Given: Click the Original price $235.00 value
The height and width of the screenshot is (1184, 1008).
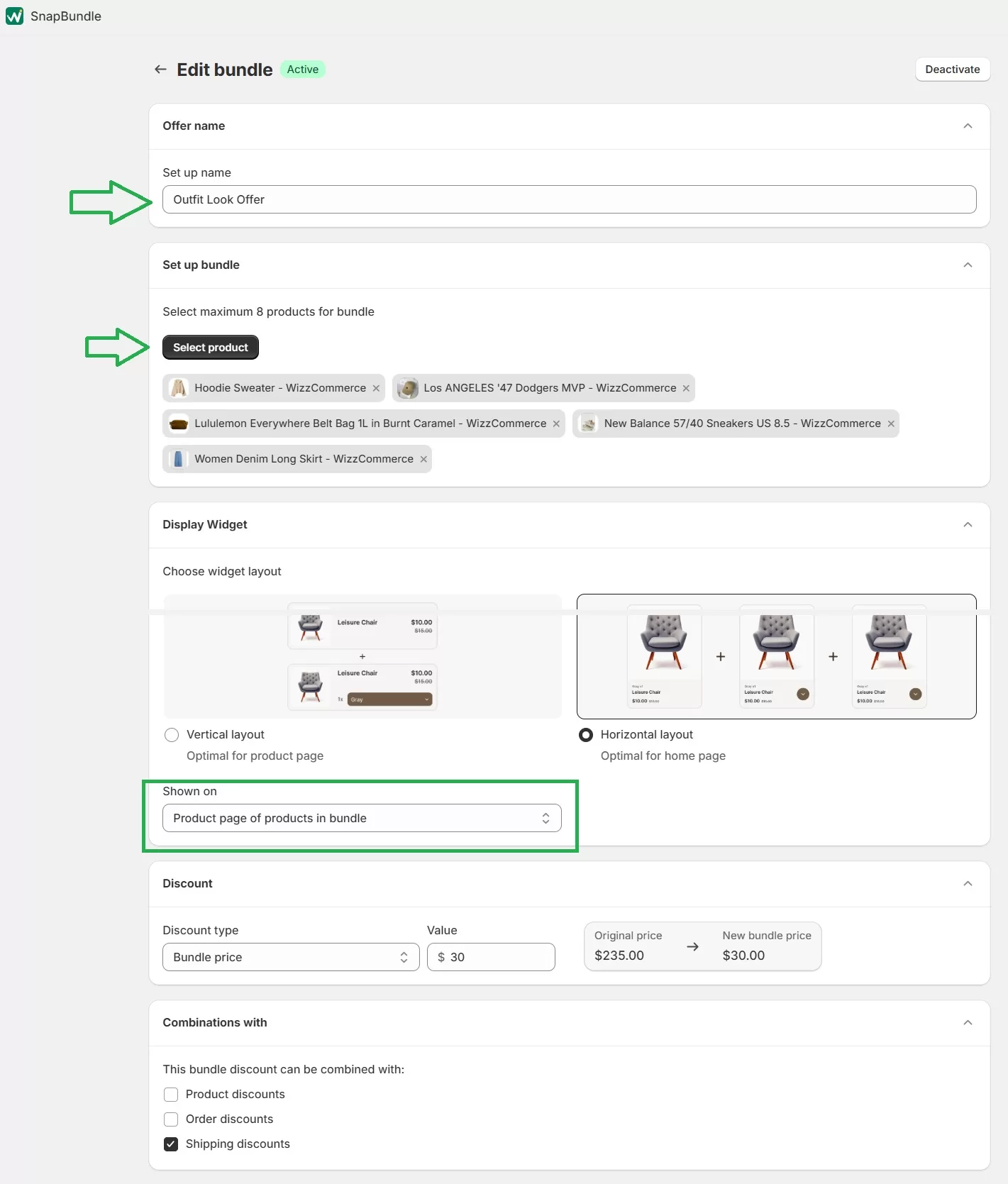Looking at the screenshot, I should (619, 956).
